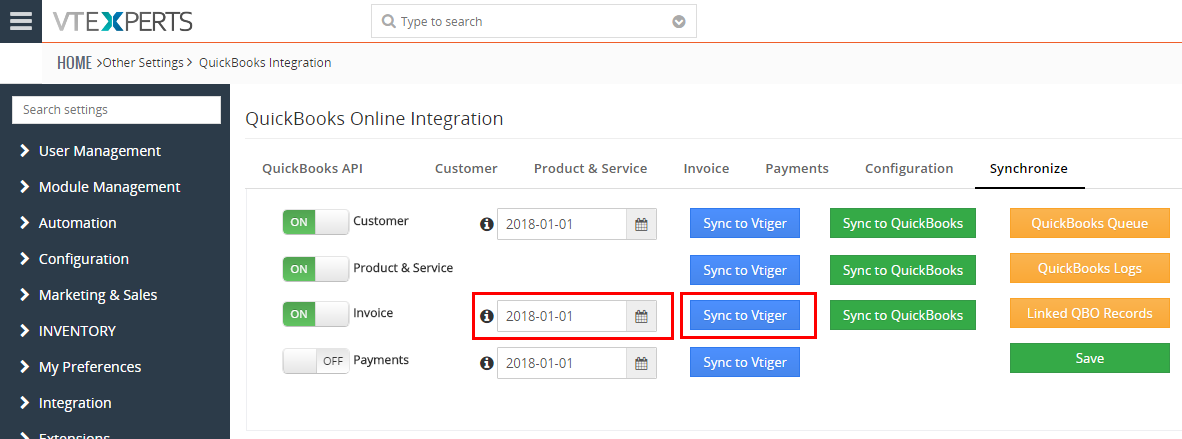
Task: Click QuickBooks Integration breadcrumb
Action: [x=265, y=63]
